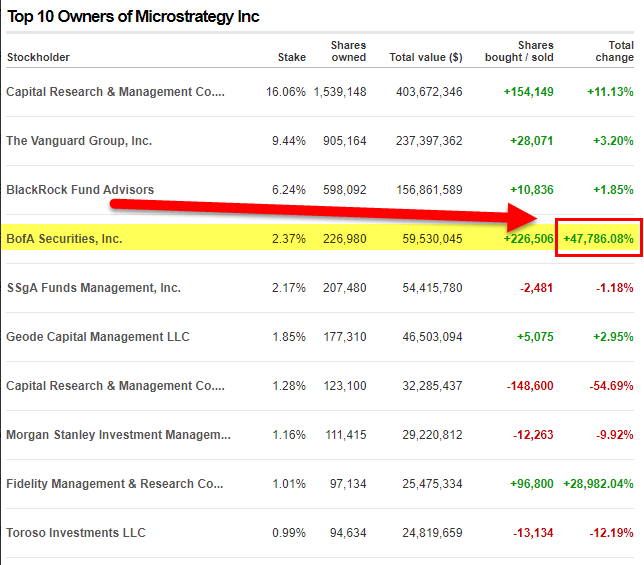Open Capital Research entry with 1.28% stake
The height and width of the screenshot is (565, 644).
point(115,386)
